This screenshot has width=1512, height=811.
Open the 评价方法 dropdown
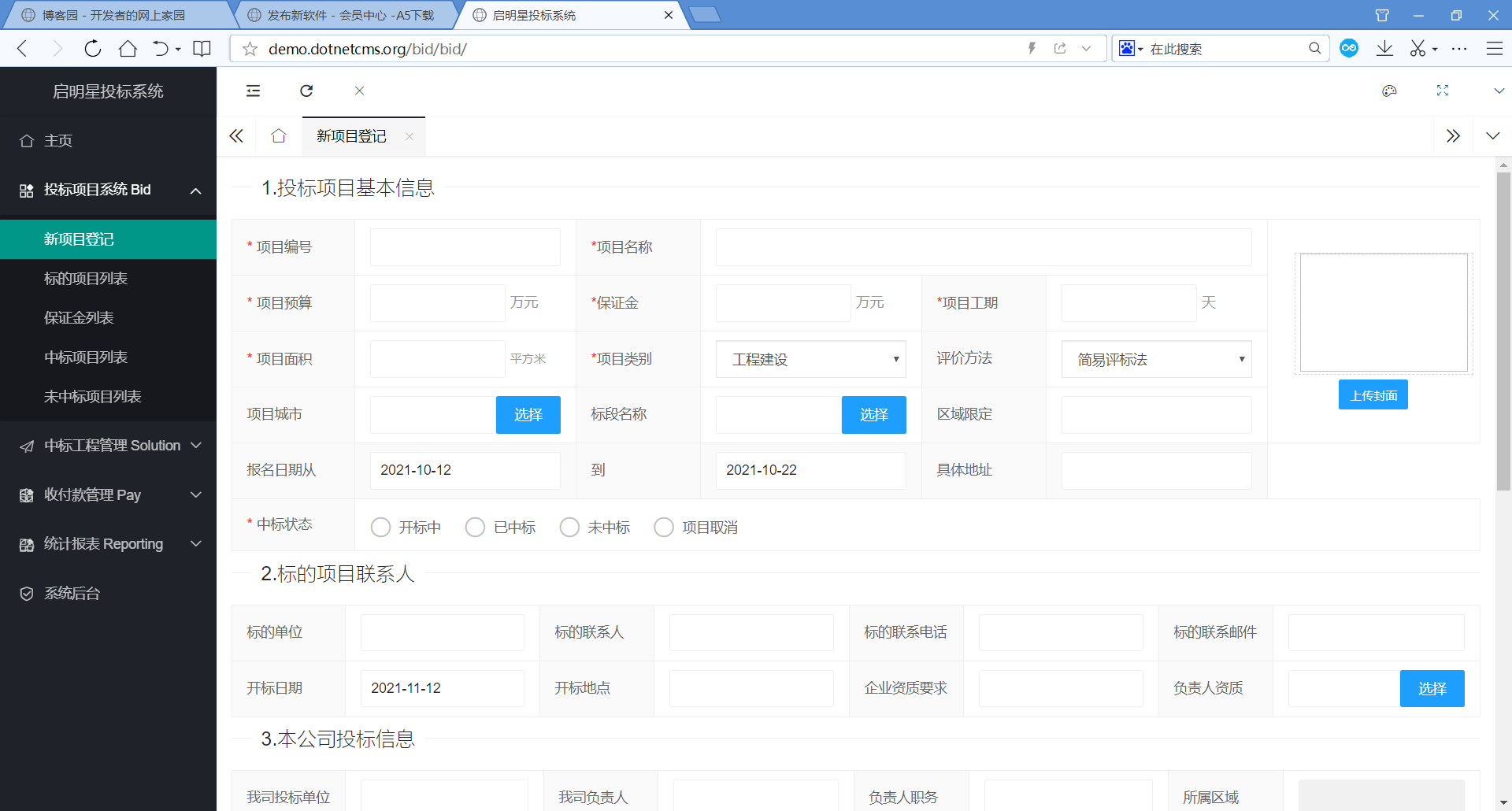[1156, 359]
